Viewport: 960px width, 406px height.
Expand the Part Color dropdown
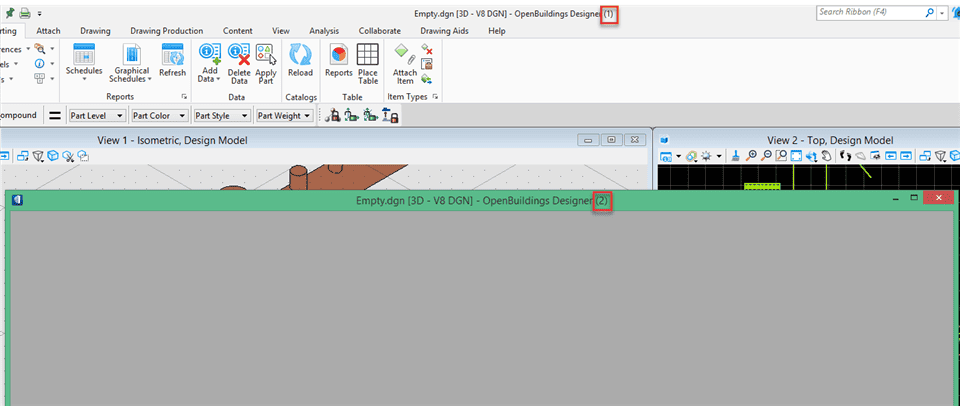160,115
